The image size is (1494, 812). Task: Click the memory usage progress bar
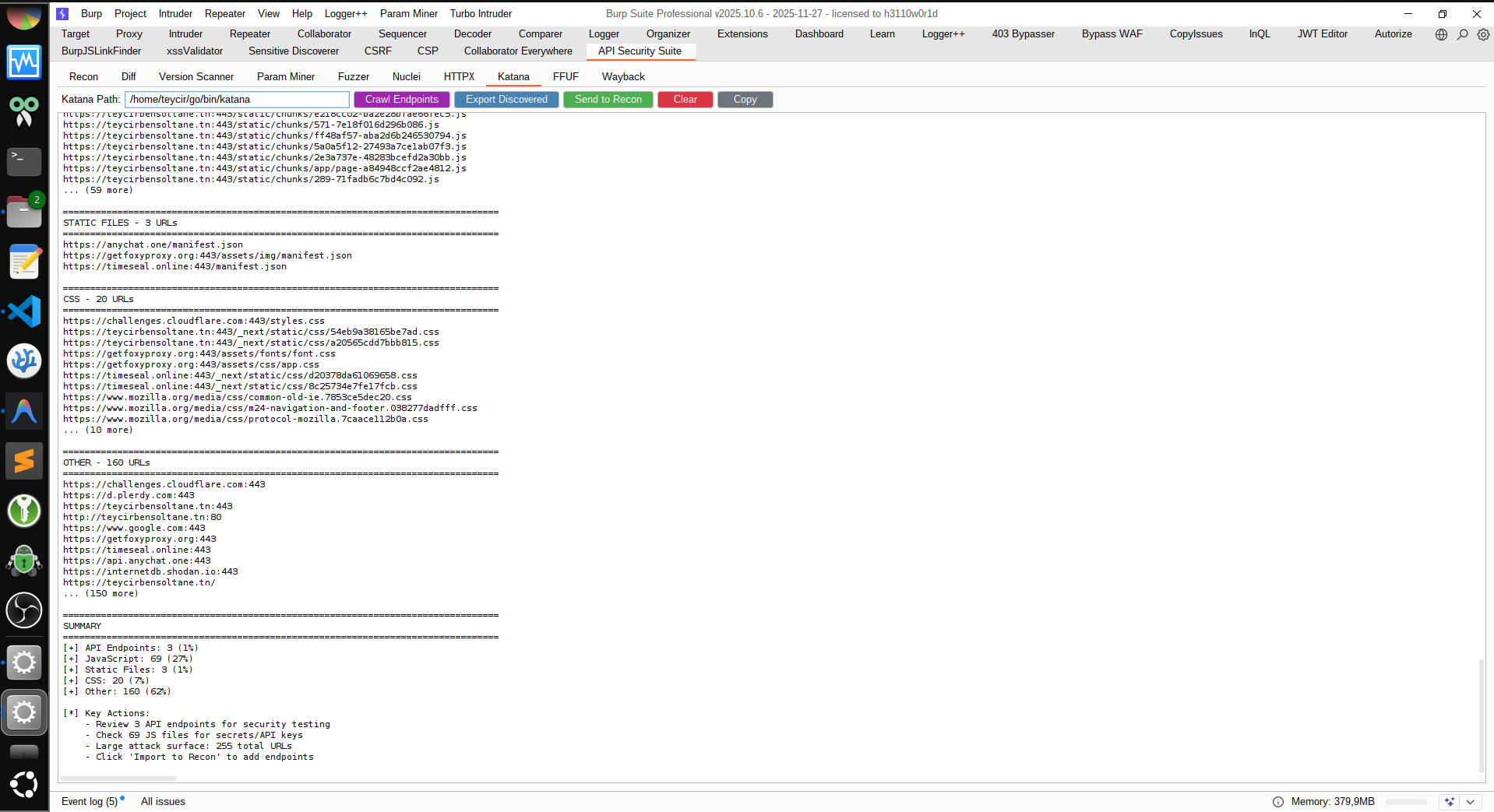[x=1407, y=802]
